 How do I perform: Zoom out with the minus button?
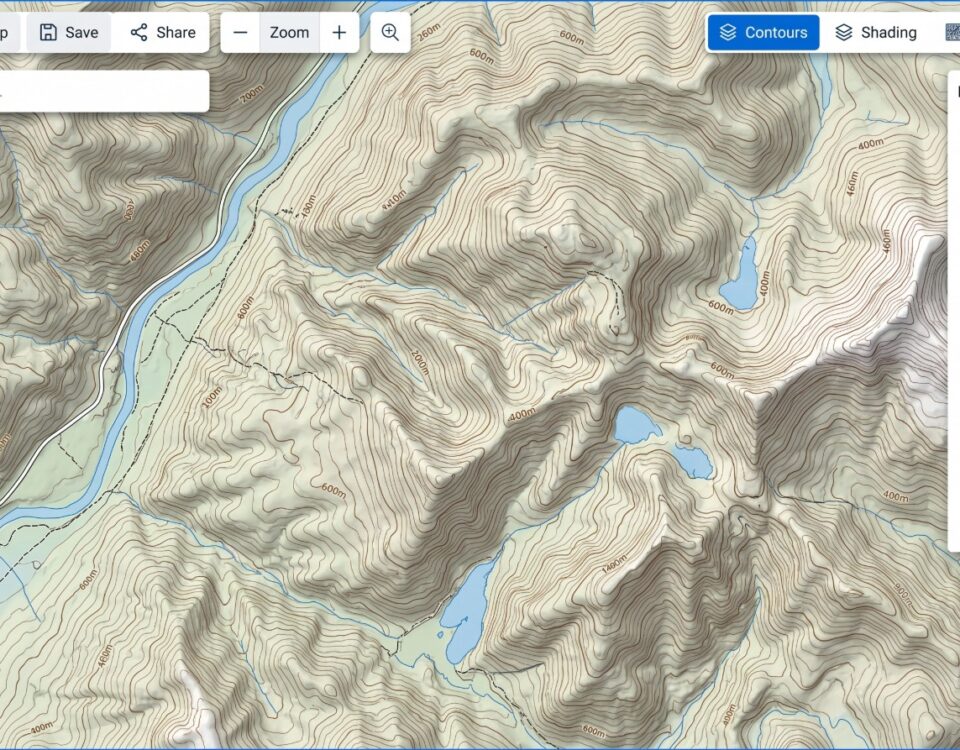pos(241,32)
